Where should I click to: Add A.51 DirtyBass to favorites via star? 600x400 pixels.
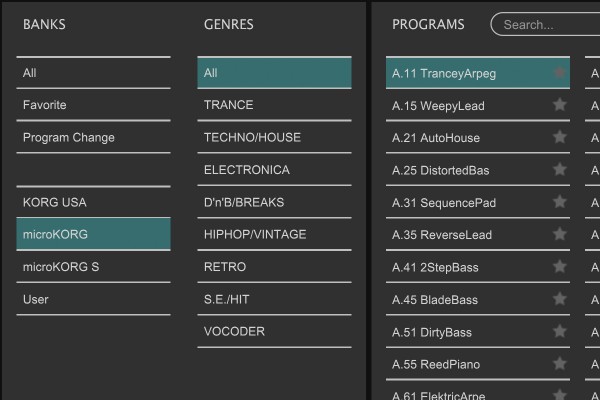pos(559,332)
